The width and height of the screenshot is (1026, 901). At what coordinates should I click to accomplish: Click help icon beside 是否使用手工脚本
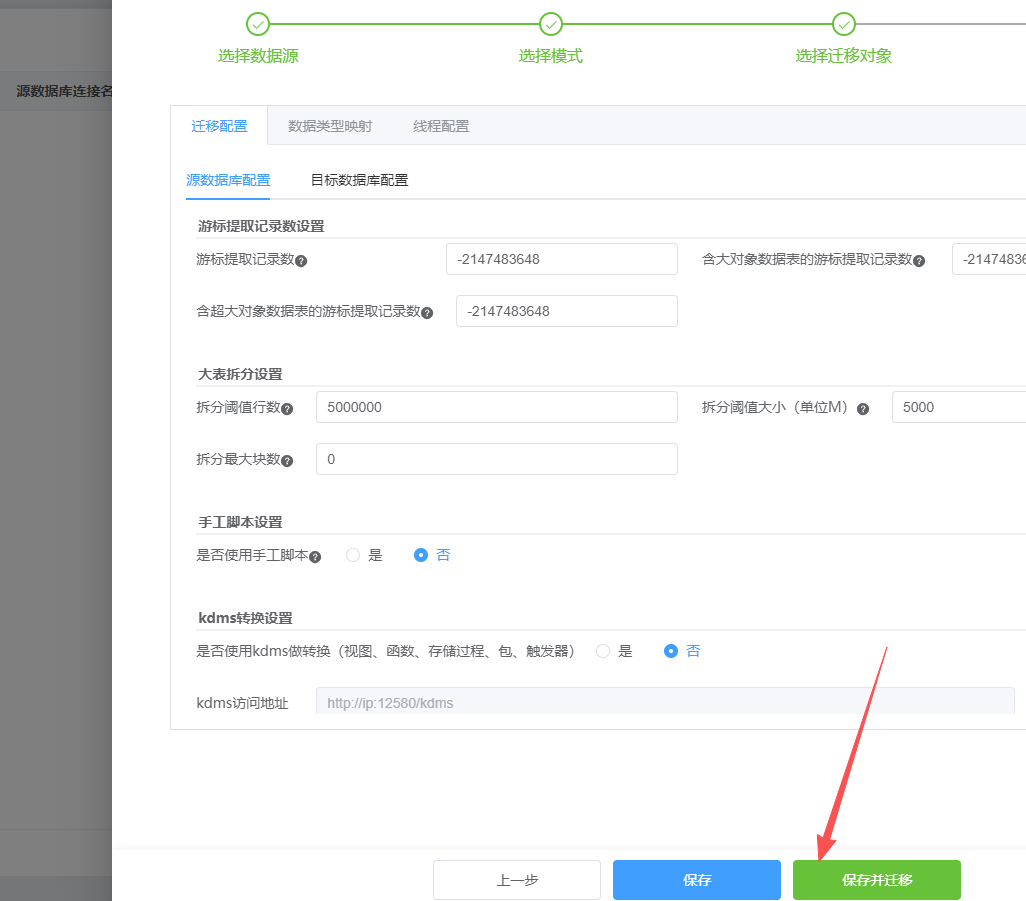click(315, 556)
